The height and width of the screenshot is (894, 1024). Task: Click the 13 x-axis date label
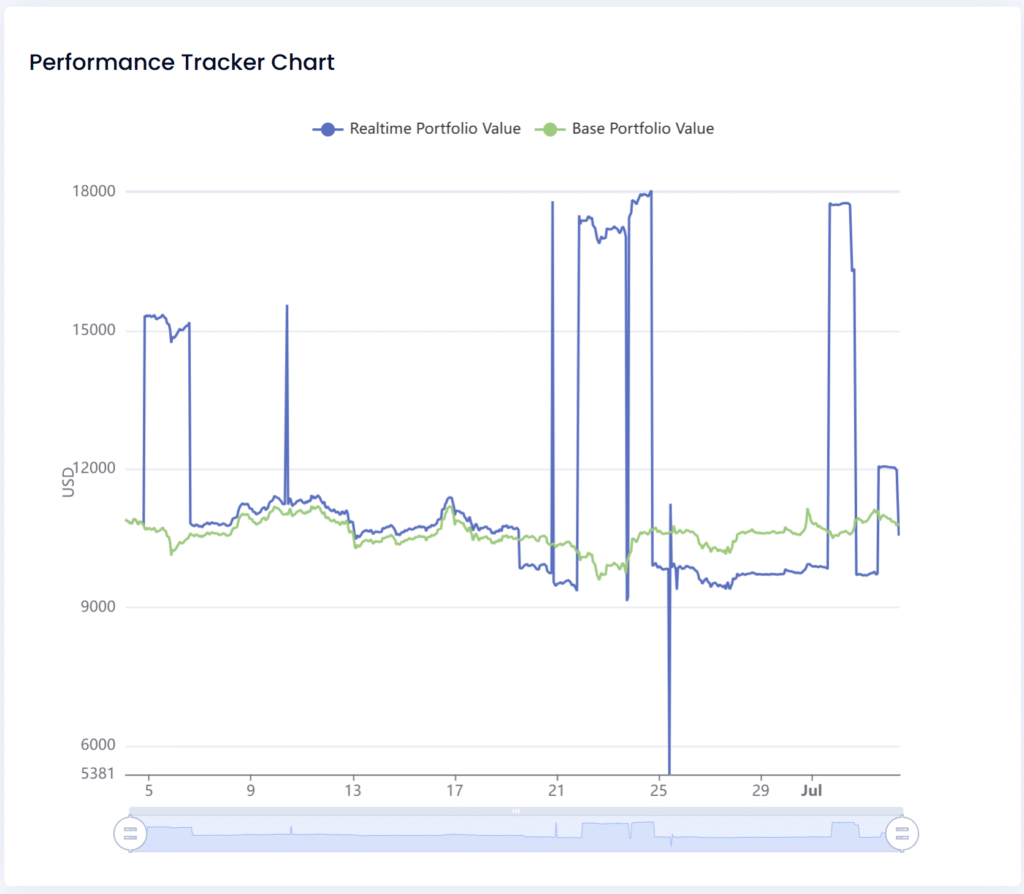[353, 790]
